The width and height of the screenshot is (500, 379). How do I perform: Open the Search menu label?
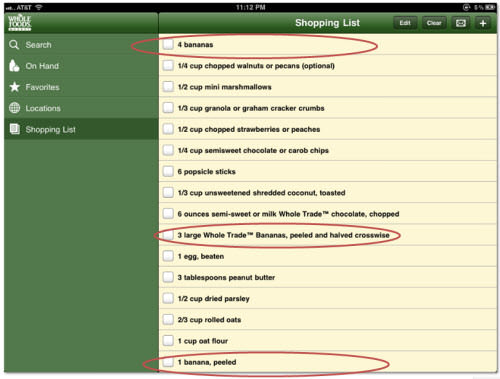(39, 45)
